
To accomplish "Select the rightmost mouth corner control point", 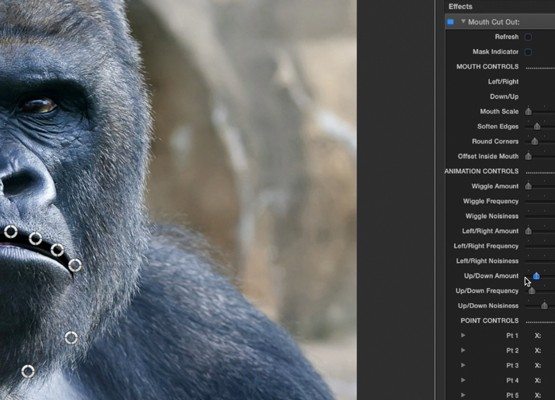I will [75, 265].
